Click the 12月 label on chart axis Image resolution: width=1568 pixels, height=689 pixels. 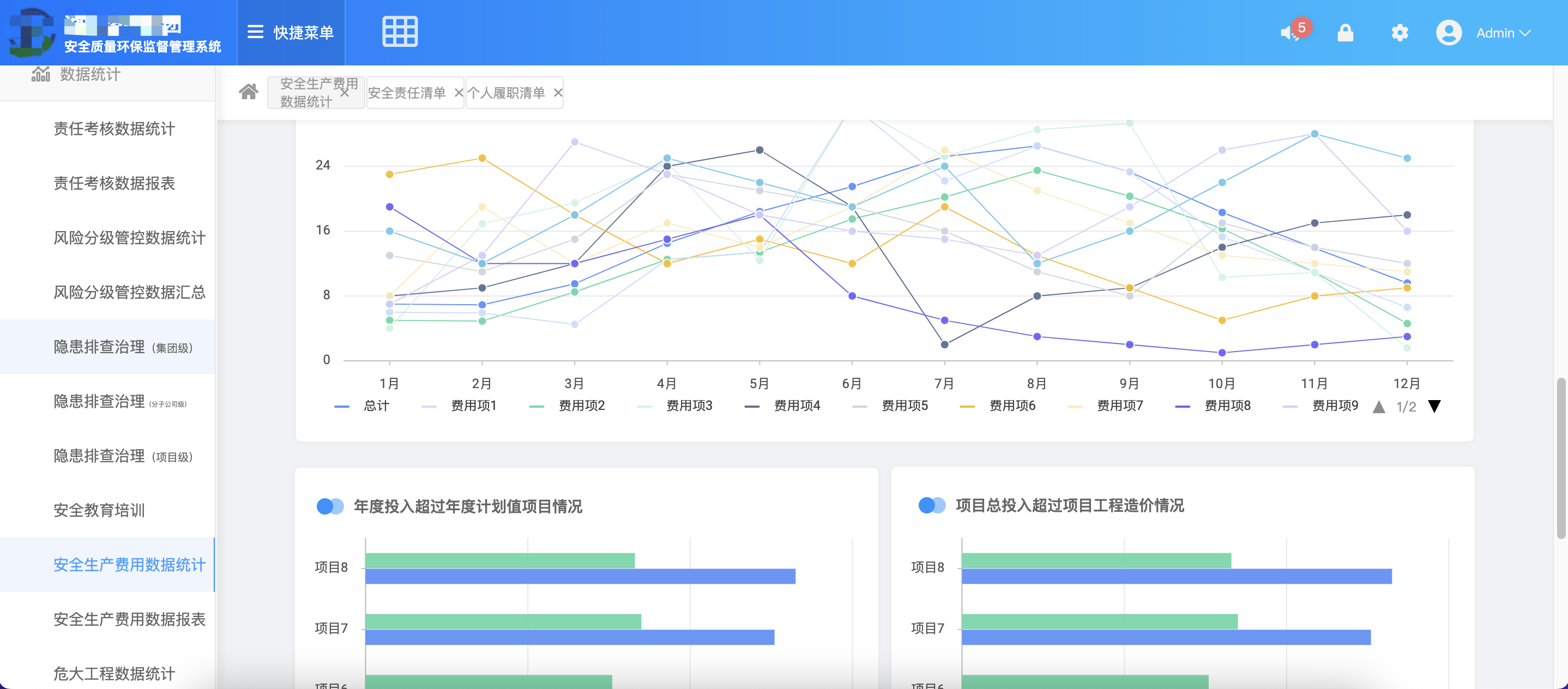tap(1407, 383)
